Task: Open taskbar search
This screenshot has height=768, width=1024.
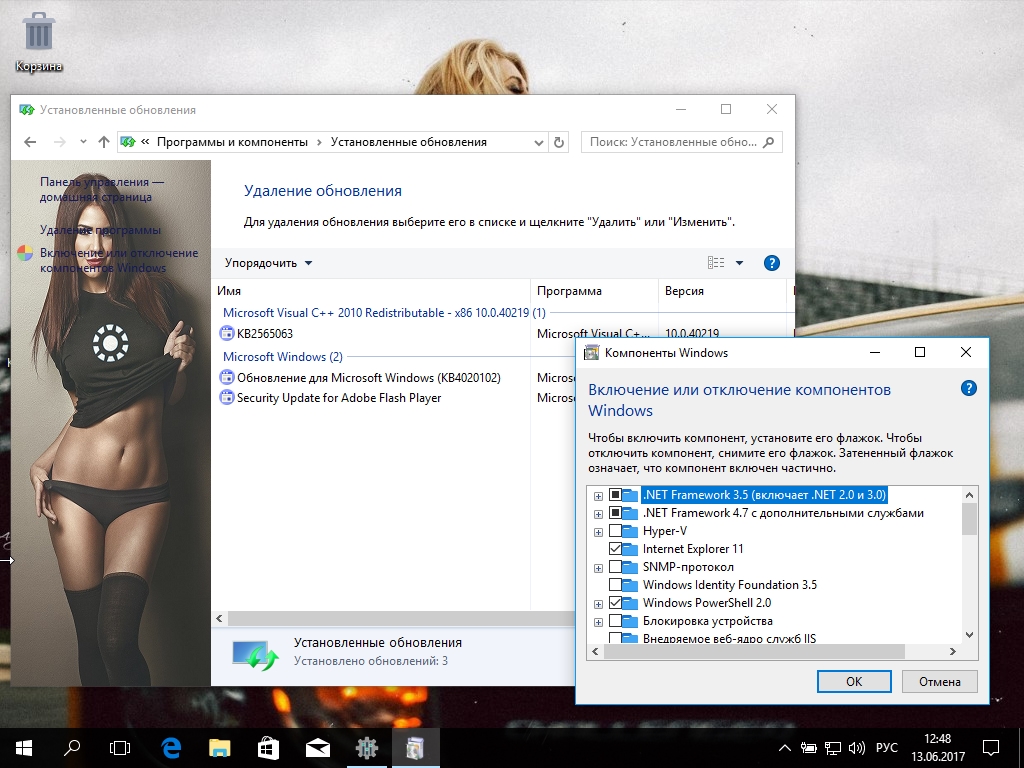Action: (x=72, y=748)
